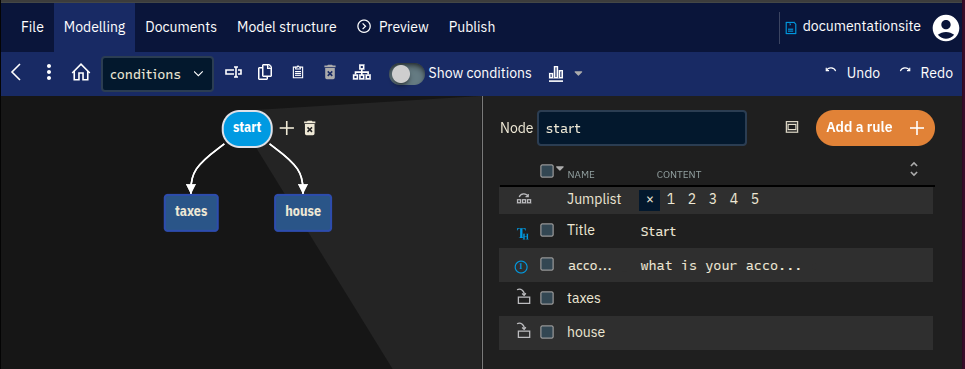This screenshot has width=965, height=369.
Task: Click the Undo button
Action: [x=852, y=73]
